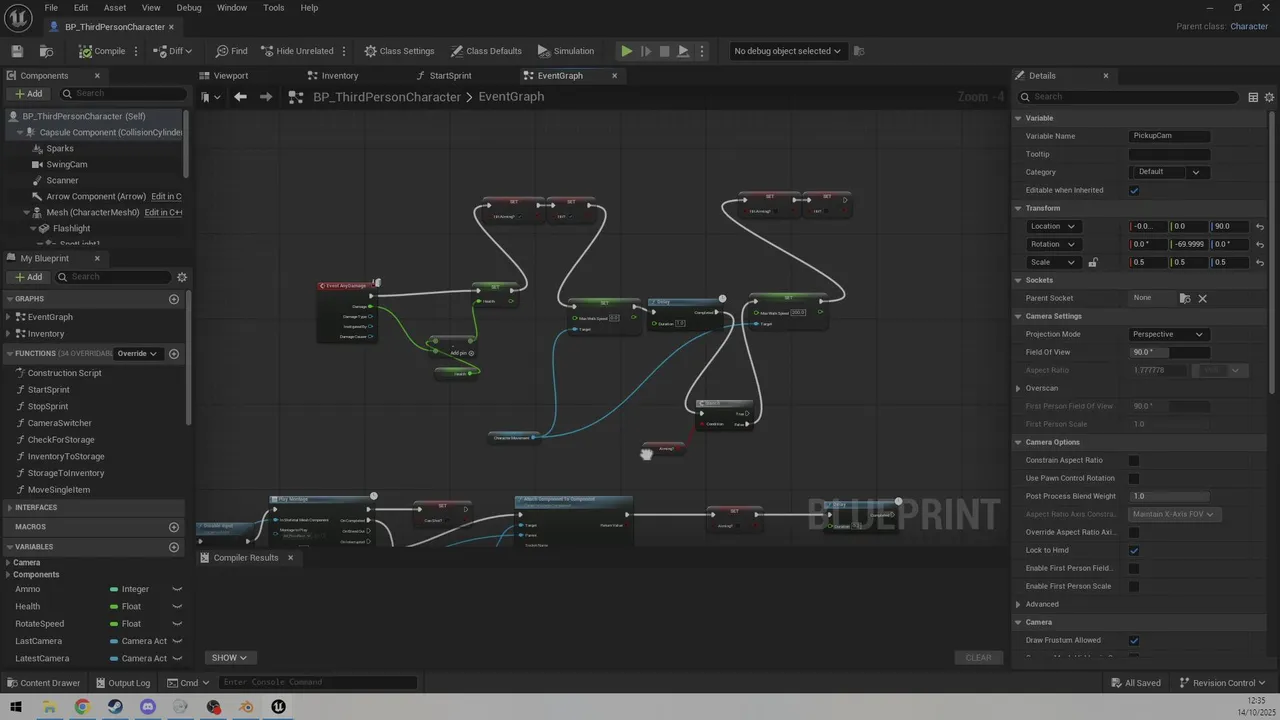
Task: Switch to the StartSprint tab
Action: tap(450, 76)
